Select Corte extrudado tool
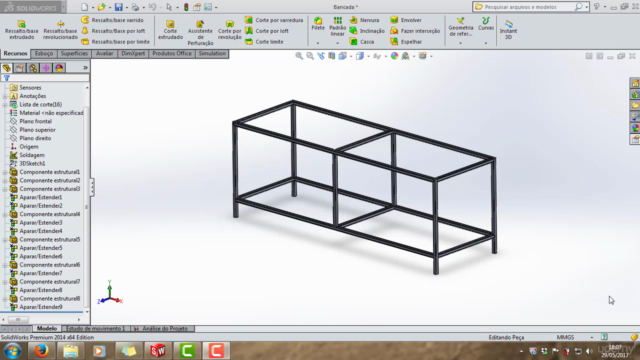The image size is (640, 360). (x=170, y=30)
